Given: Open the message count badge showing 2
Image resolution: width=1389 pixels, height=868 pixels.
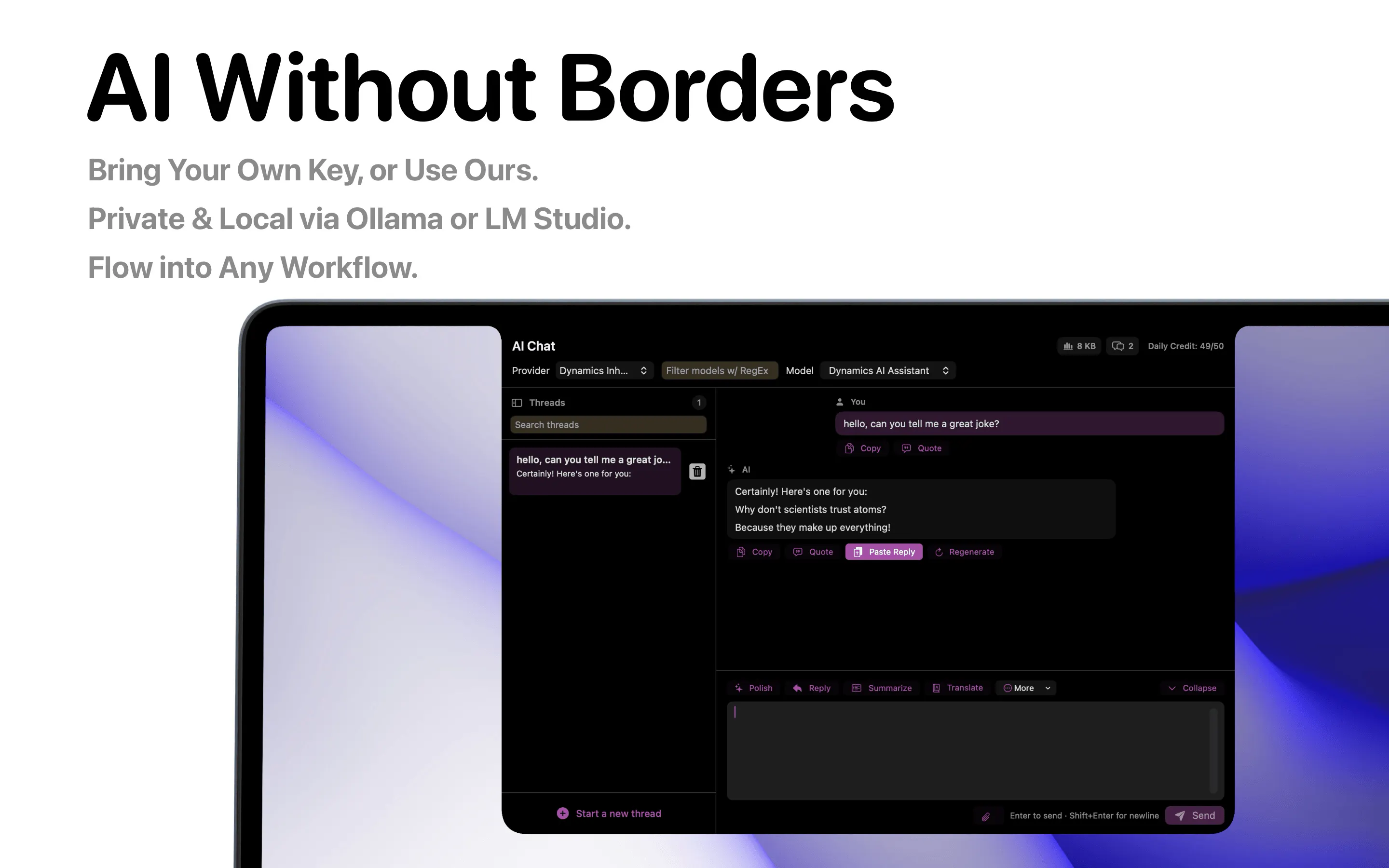Looking at the screenshot, I should click(x=1122, y=346).
